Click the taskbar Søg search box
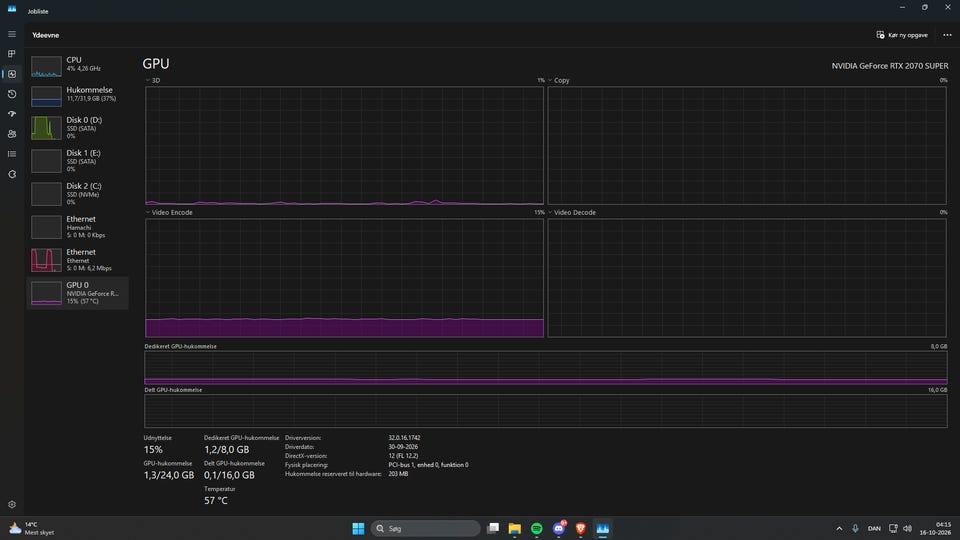 click(426, 528)
